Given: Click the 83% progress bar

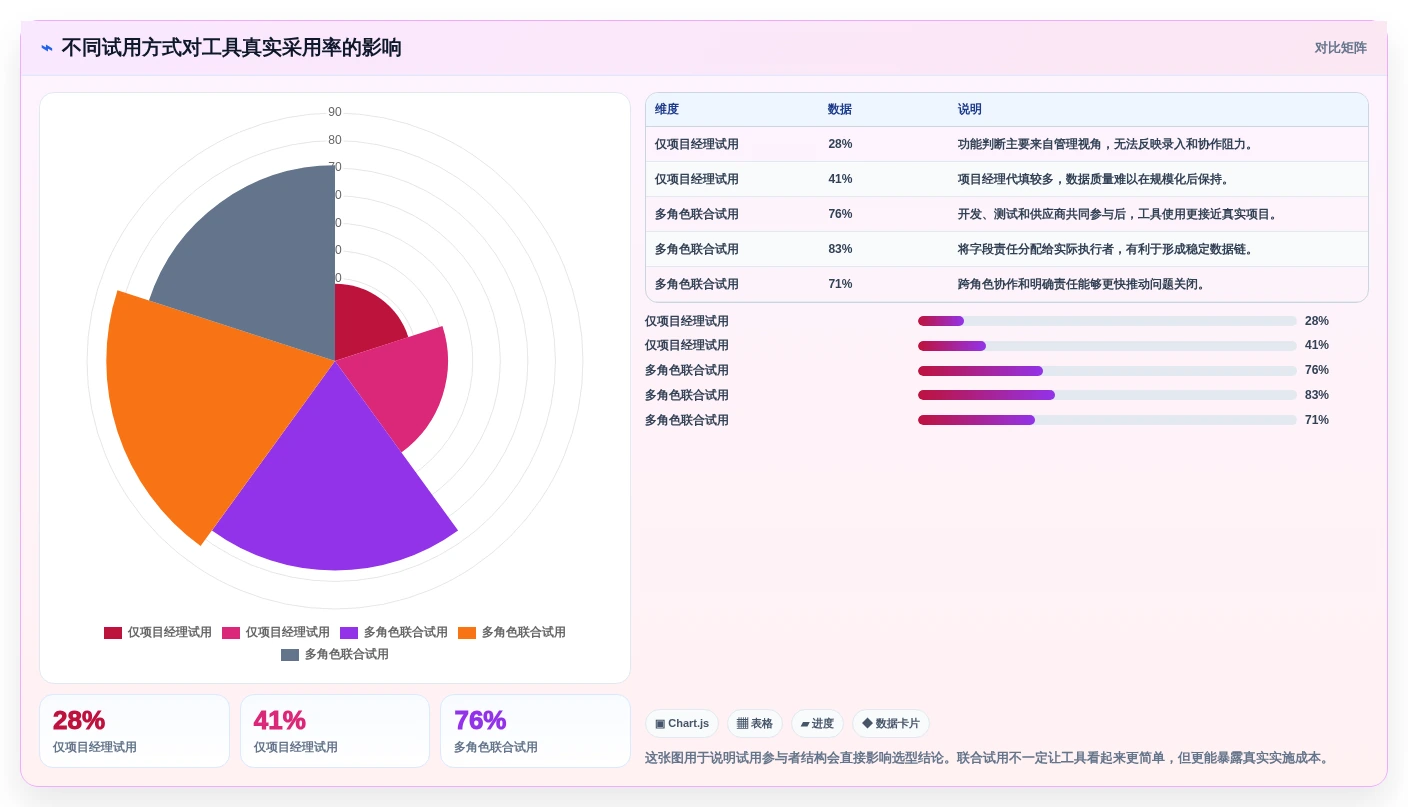Looking at the screenshot, I should pyautogui.click(x=1107, y=395).
